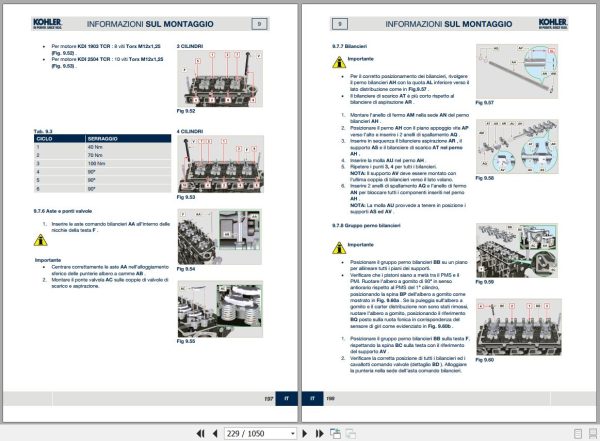Click the Kohler logo on the left page
The height and width of the screenshot is (441, 600).
coord(47,24)
